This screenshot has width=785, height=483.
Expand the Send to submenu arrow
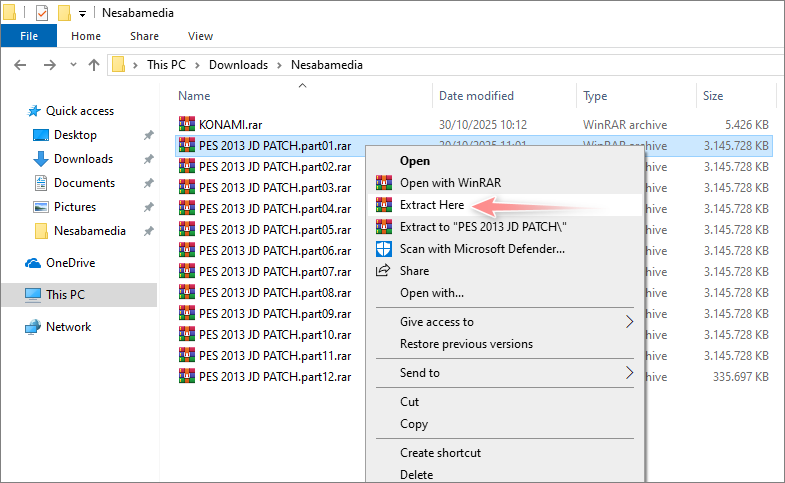[629, 373]
